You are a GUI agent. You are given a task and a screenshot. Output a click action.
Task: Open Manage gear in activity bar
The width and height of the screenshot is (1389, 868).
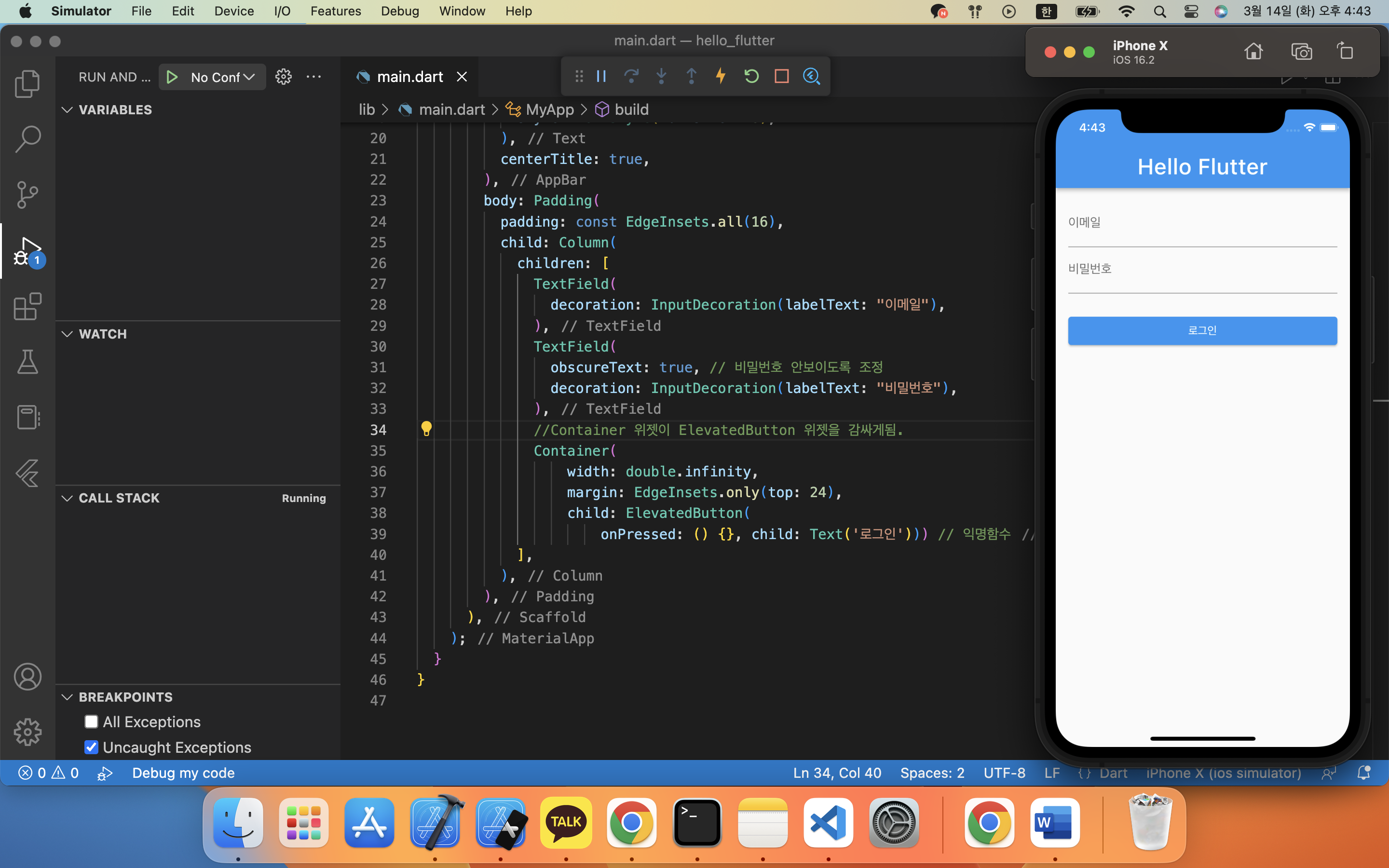pos(27,732)
